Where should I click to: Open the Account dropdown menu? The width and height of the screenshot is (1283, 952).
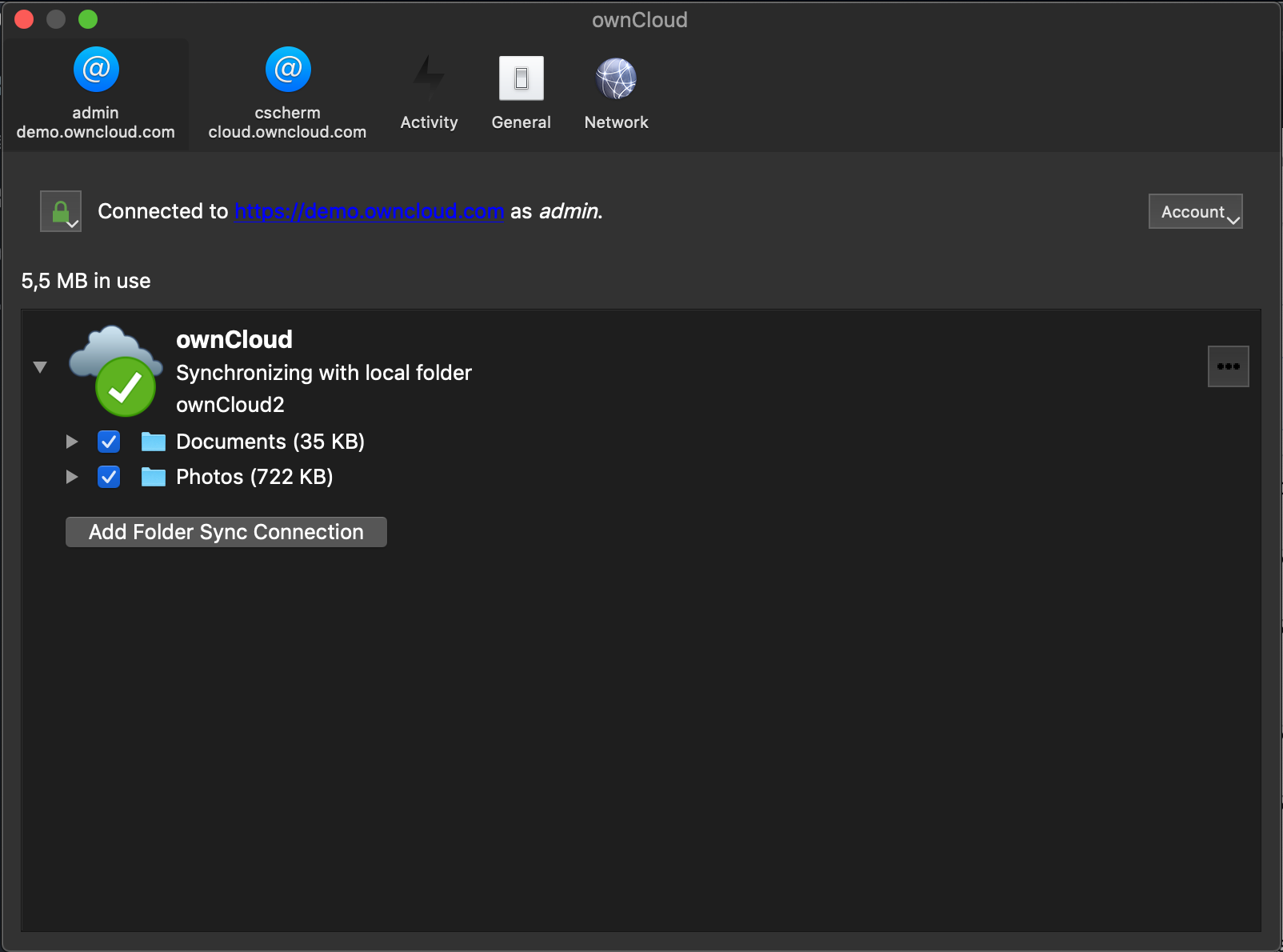click(x=1195, y=211)
